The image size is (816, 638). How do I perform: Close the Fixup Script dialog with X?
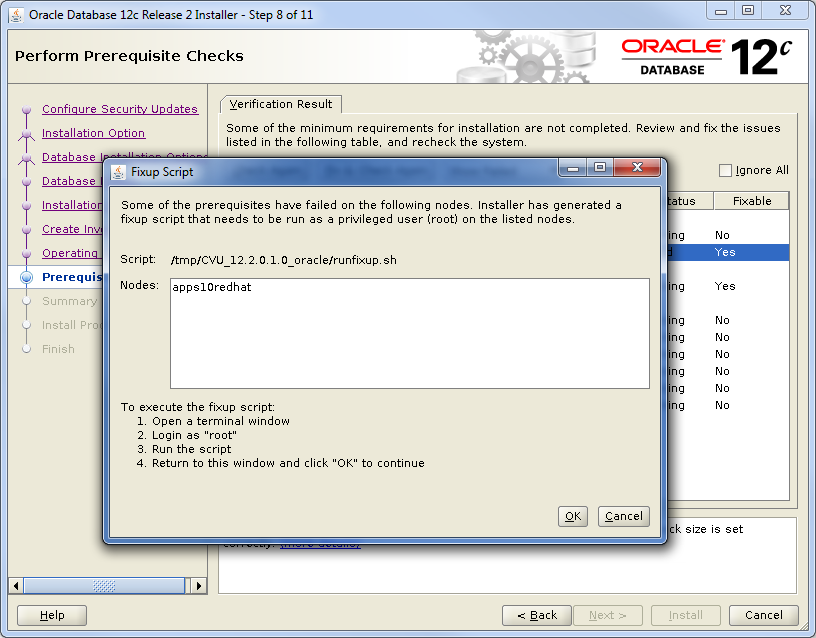(x=637, y=168)
